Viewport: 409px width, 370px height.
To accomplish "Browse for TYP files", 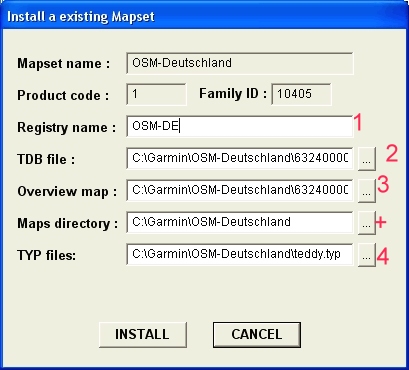I will click(x=366, y=255).
